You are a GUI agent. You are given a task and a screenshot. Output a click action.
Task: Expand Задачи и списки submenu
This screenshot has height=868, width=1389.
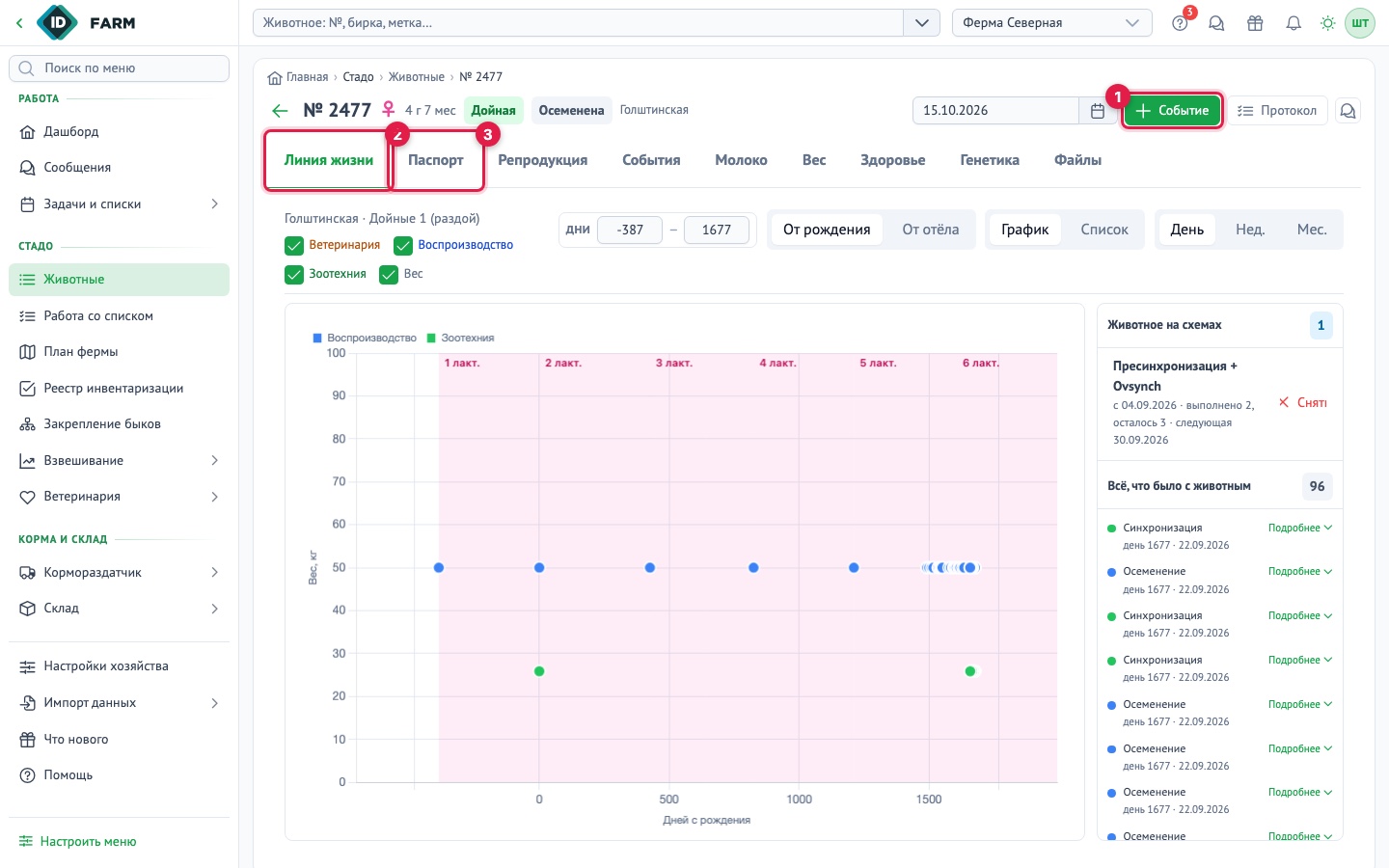click(x=214, y=204)
